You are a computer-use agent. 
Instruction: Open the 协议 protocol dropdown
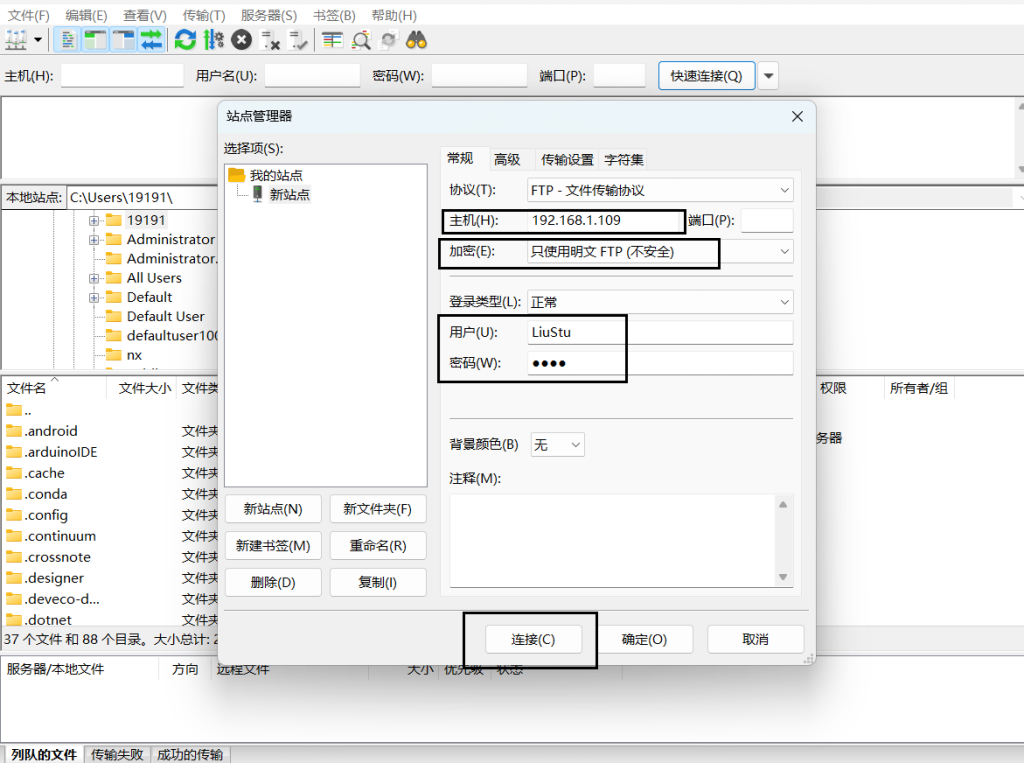tap(660, 190)
